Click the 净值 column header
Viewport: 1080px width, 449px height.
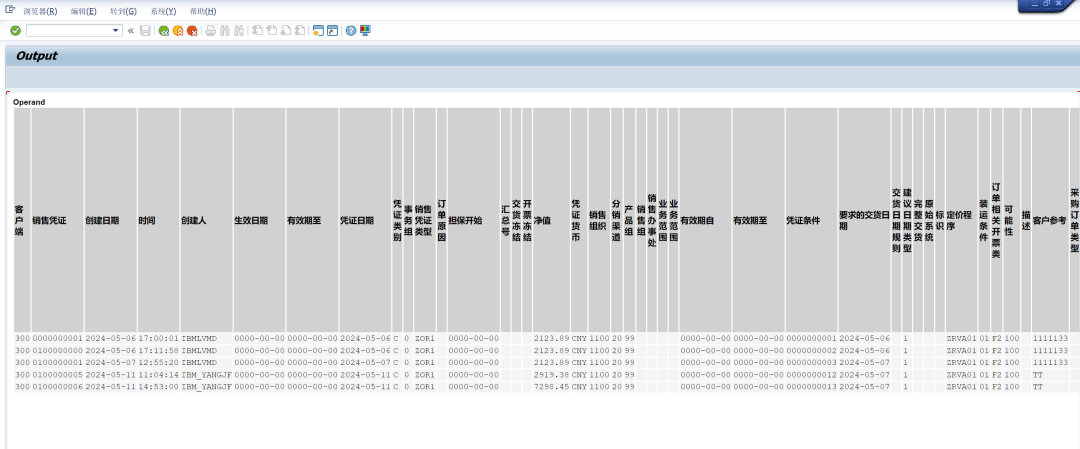pyautogui.click(x=551, y=220)
